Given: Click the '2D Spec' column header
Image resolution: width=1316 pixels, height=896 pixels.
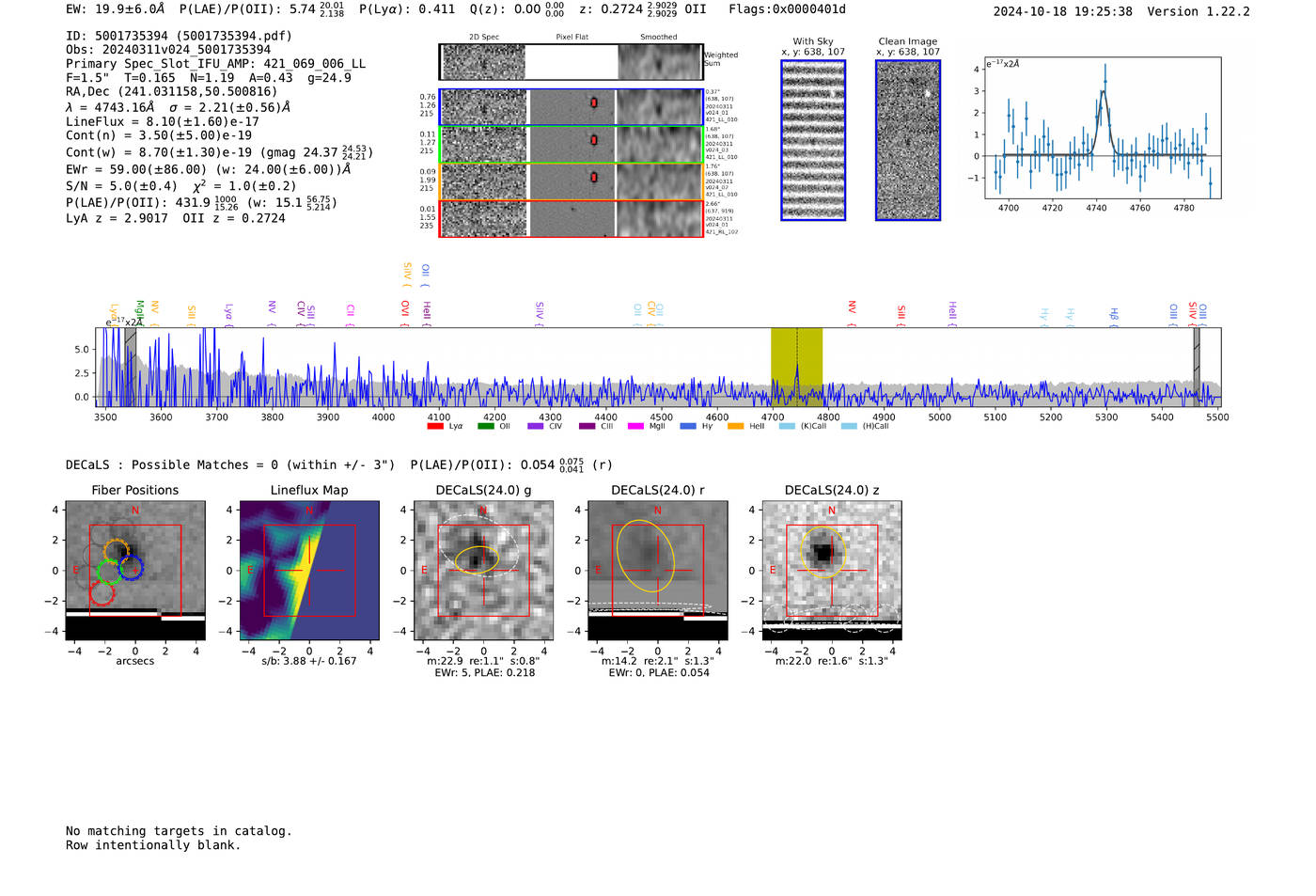Looking at the screenshot, I should tap(484, 38).
